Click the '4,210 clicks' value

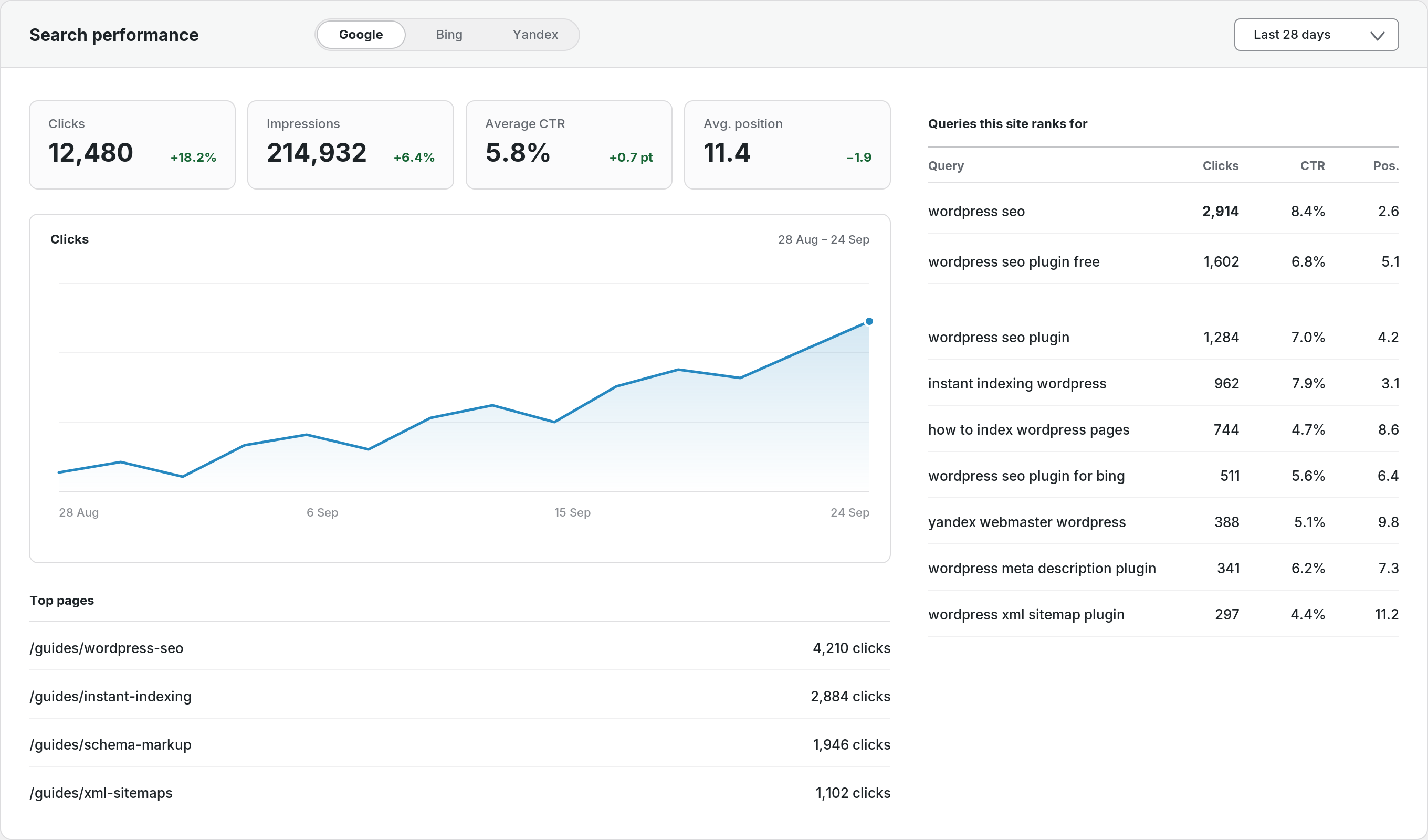851,648
